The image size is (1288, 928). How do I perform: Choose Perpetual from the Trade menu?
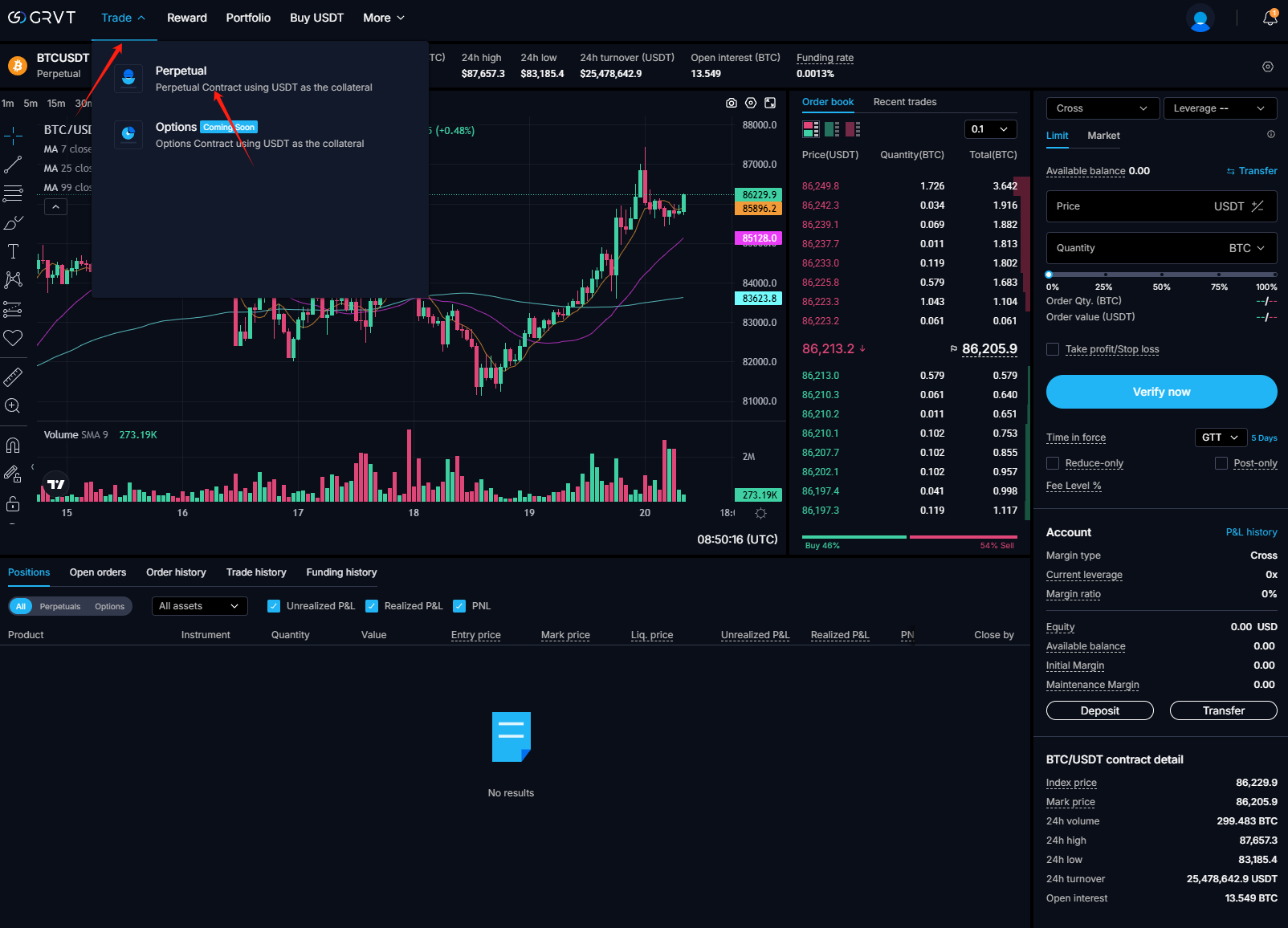(260, 79)
